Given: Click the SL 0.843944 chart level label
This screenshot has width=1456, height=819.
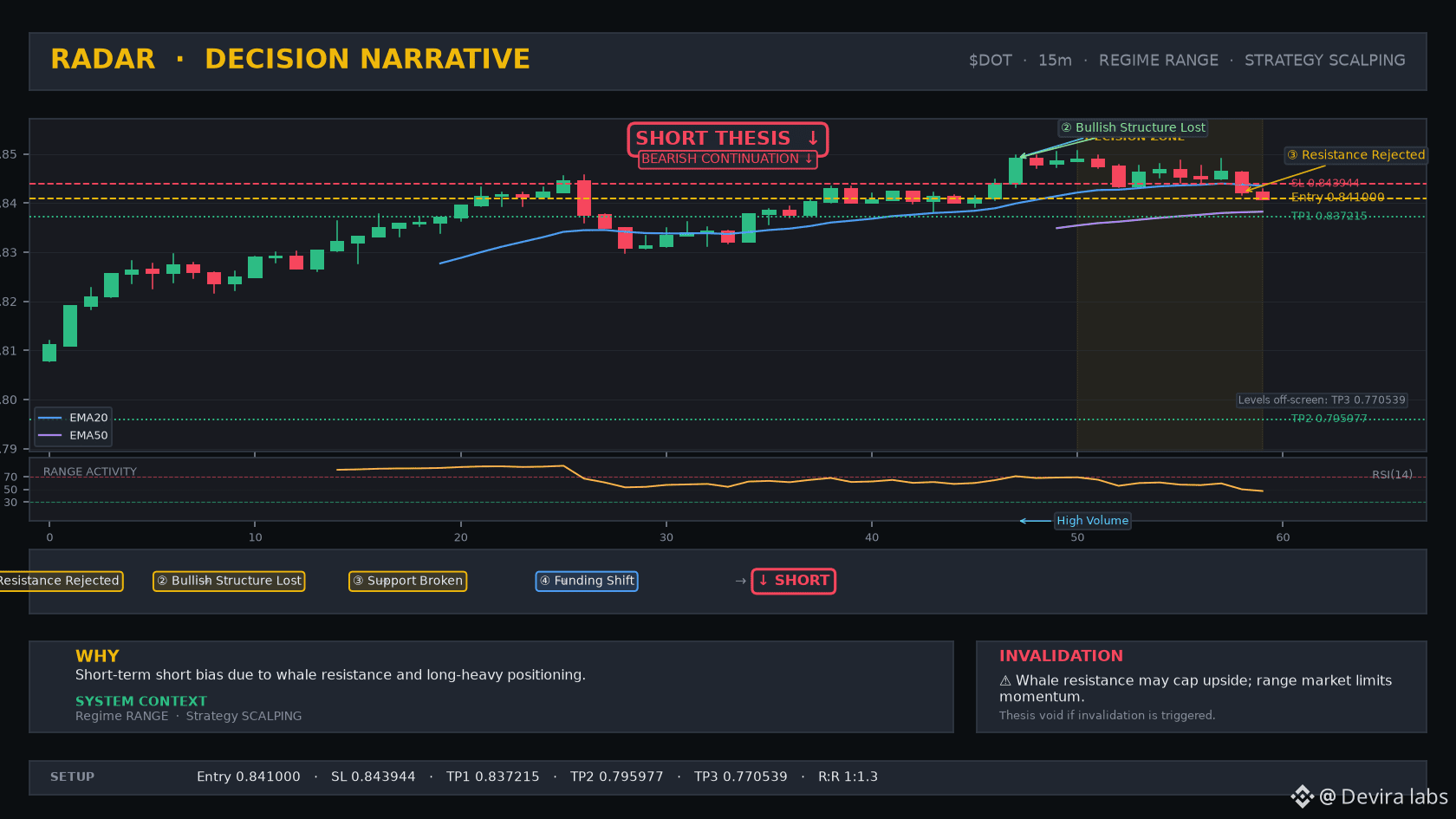Looking at the screenshot, I should 1325,184.
